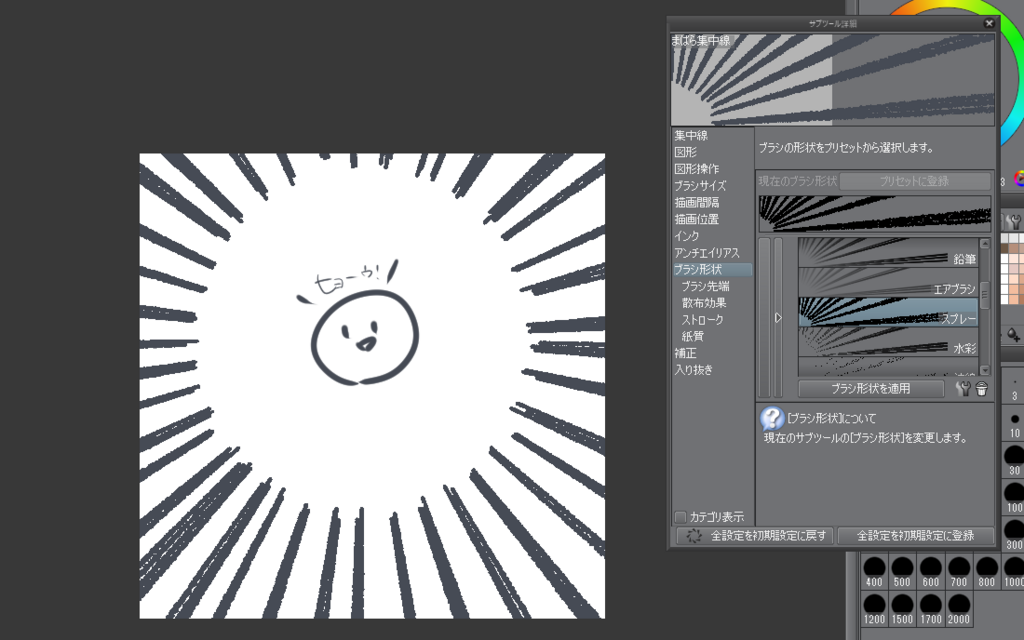Choose the スプレー brush shape preset
The height and width of the screenshot is (640, 1024).
(x=888, y=312)
